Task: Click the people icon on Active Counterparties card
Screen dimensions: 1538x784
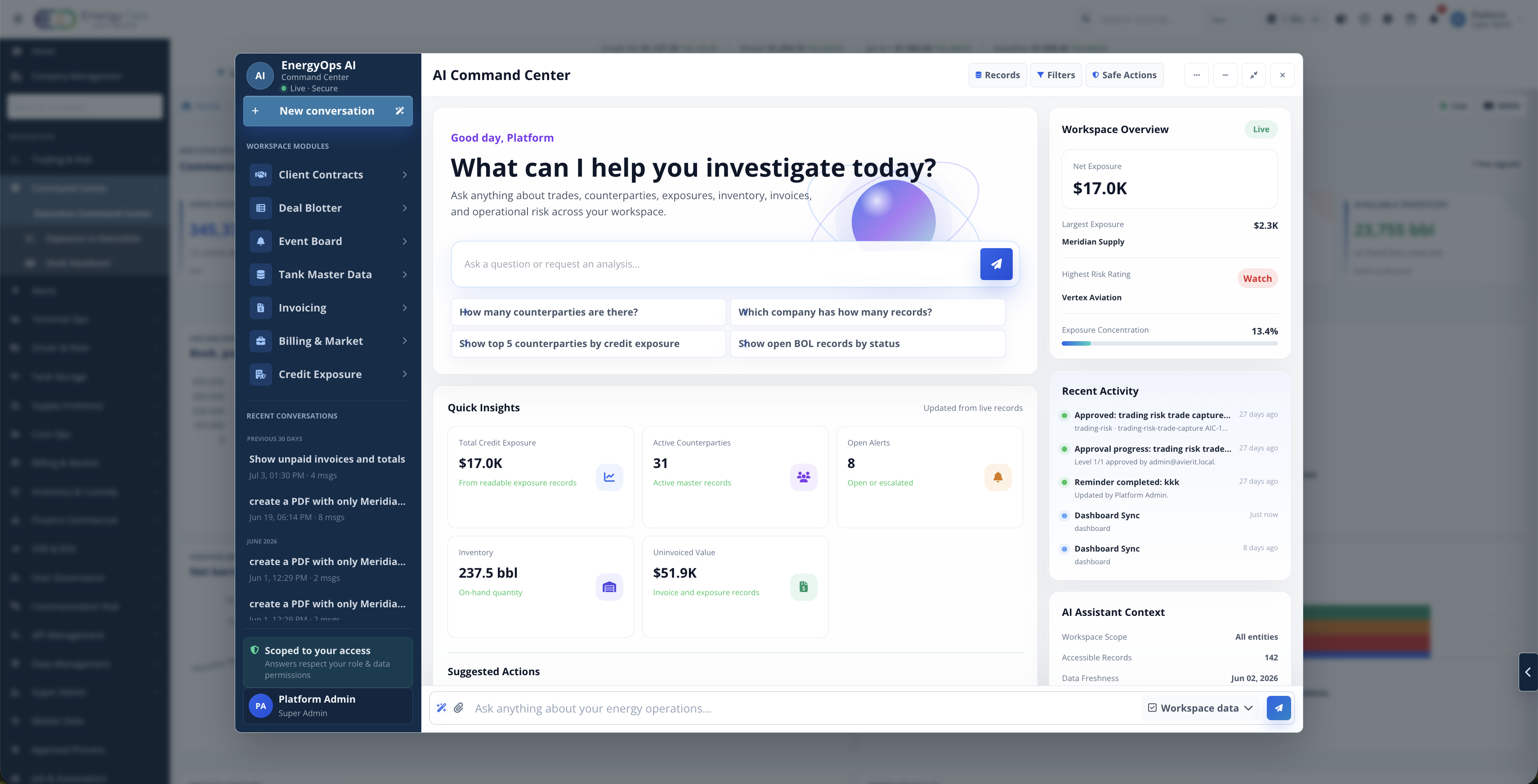Action: (x=804, y=477)
